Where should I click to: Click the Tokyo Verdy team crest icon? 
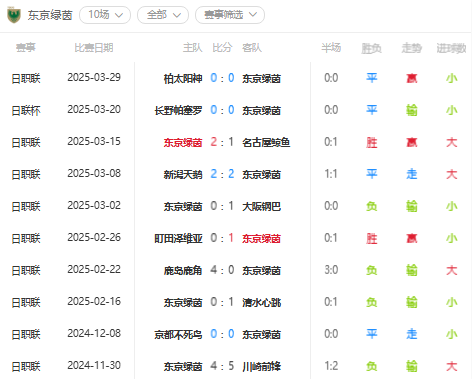[x=14, y=15]
